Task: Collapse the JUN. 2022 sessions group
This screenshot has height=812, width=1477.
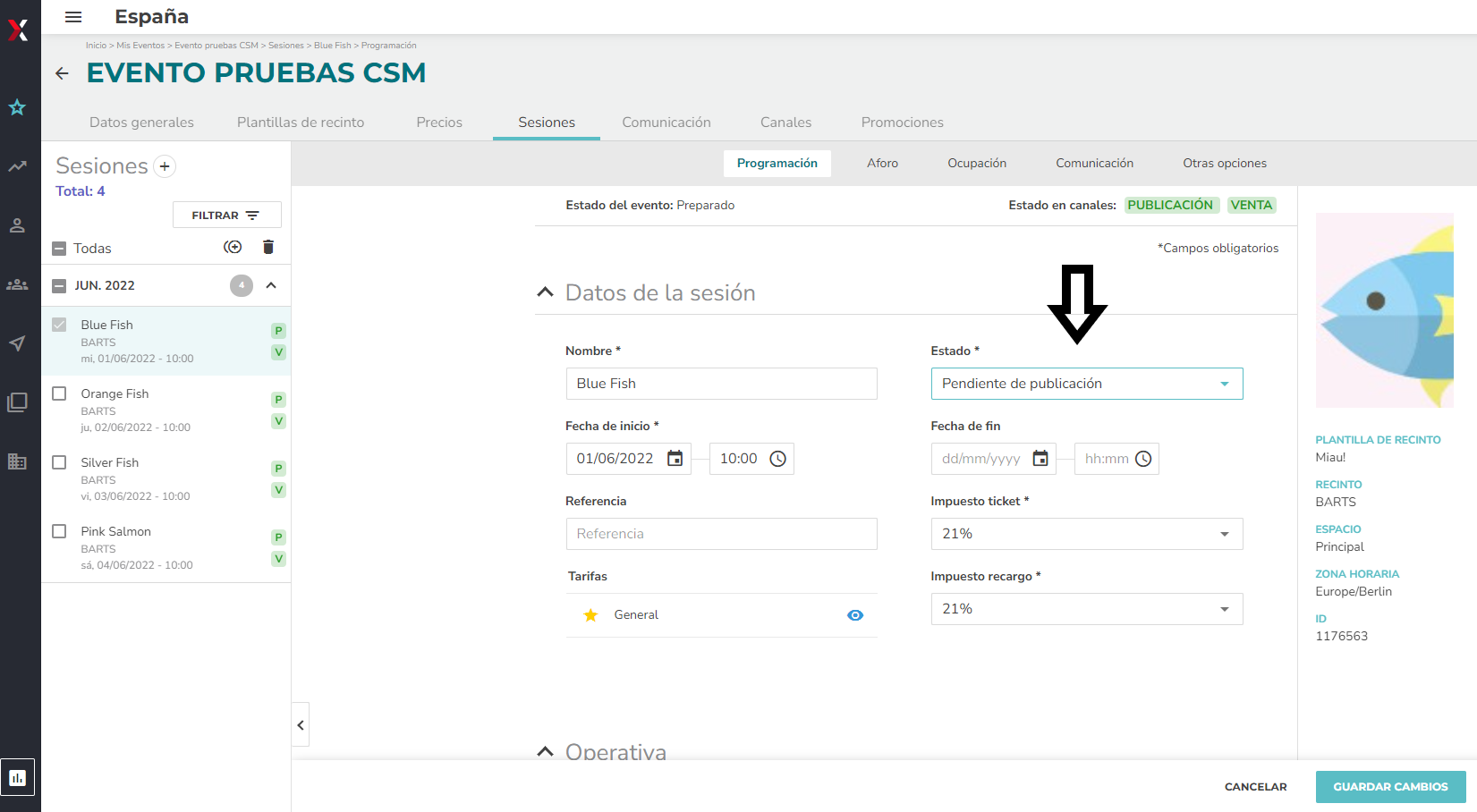Action: tap(271, 285)
